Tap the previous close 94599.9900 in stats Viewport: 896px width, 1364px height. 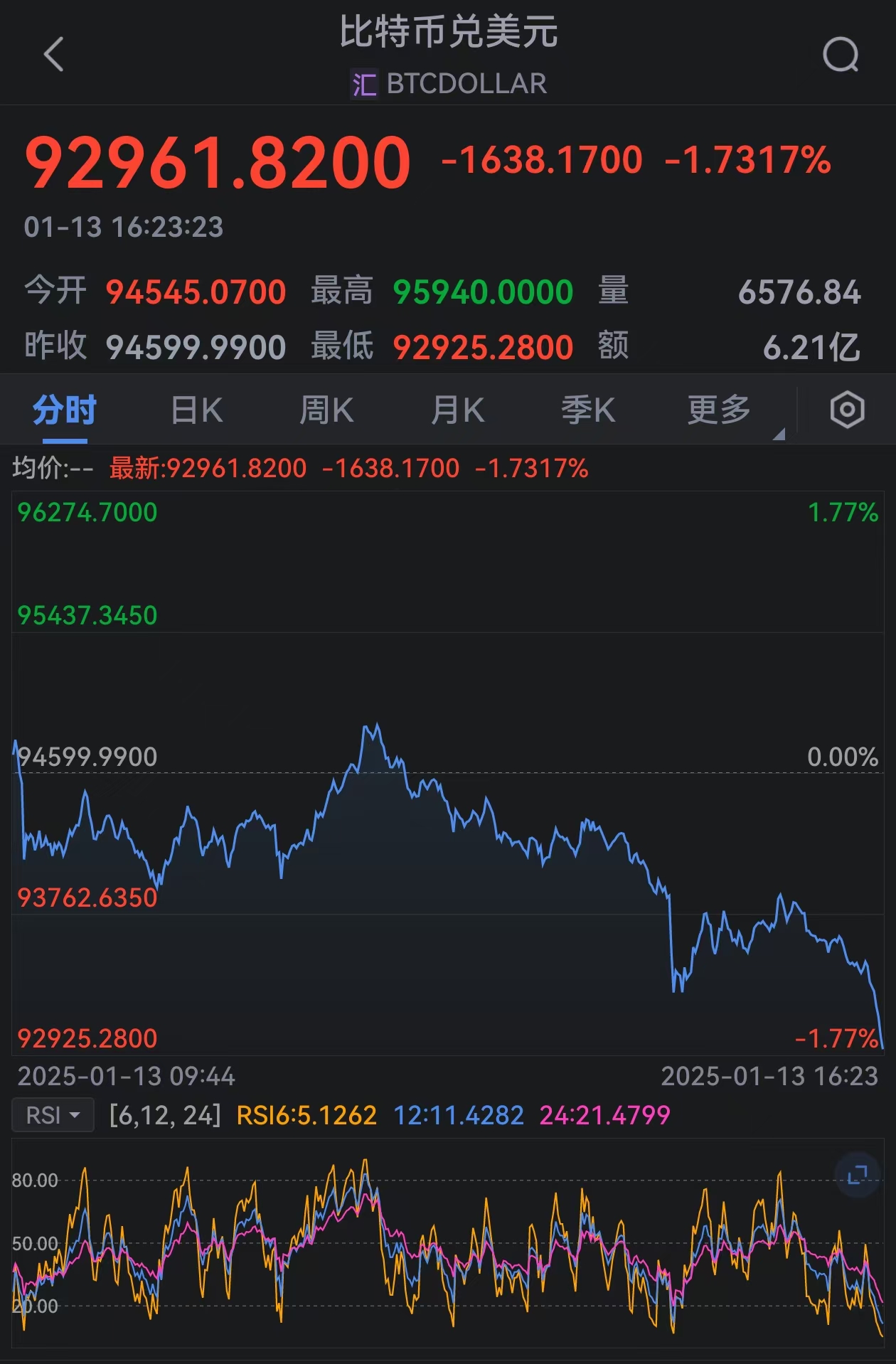[x=196, y=348]
